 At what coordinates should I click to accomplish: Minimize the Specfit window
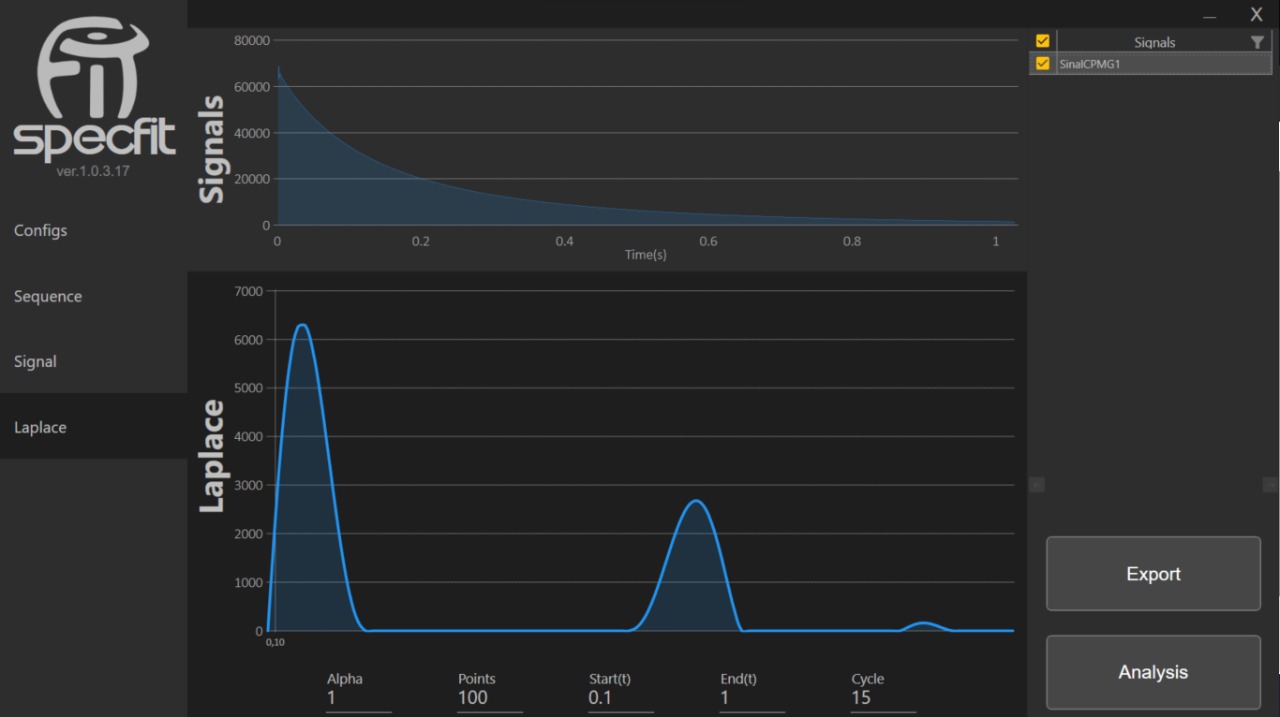[1209, 15]
